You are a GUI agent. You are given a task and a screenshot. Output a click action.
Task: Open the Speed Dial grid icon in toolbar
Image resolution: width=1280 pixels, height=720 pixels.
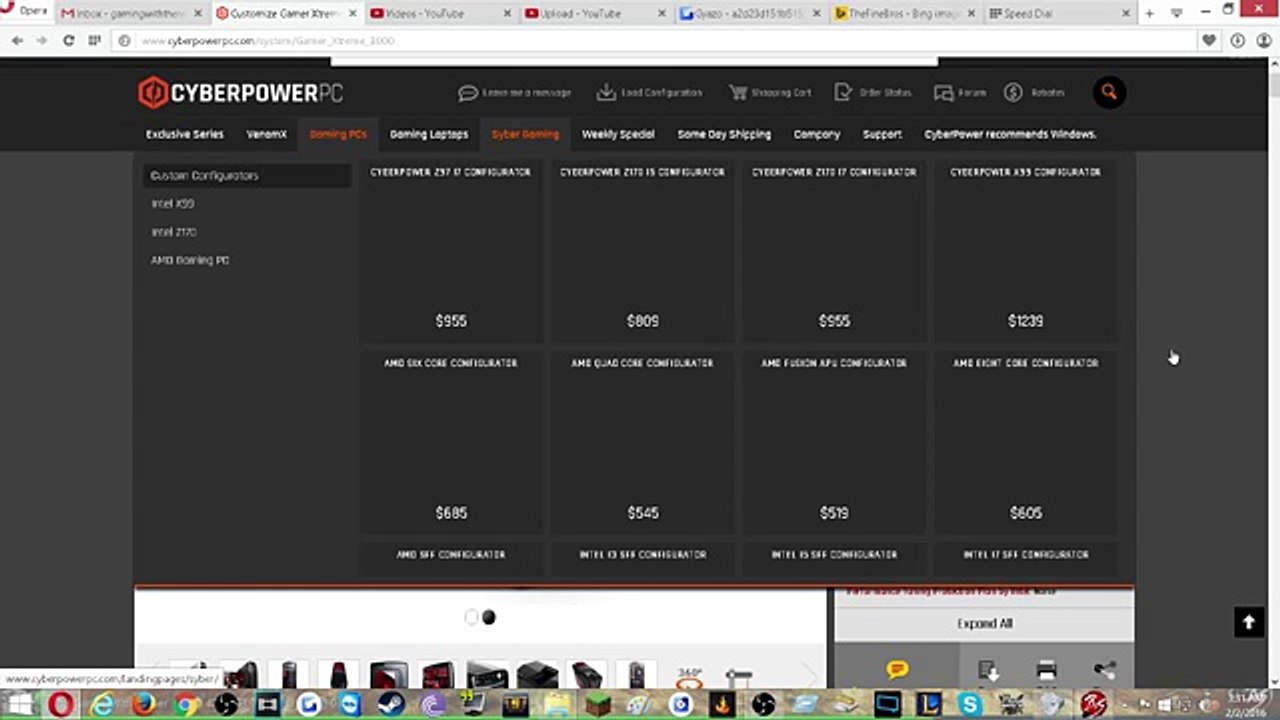point(94,41)
